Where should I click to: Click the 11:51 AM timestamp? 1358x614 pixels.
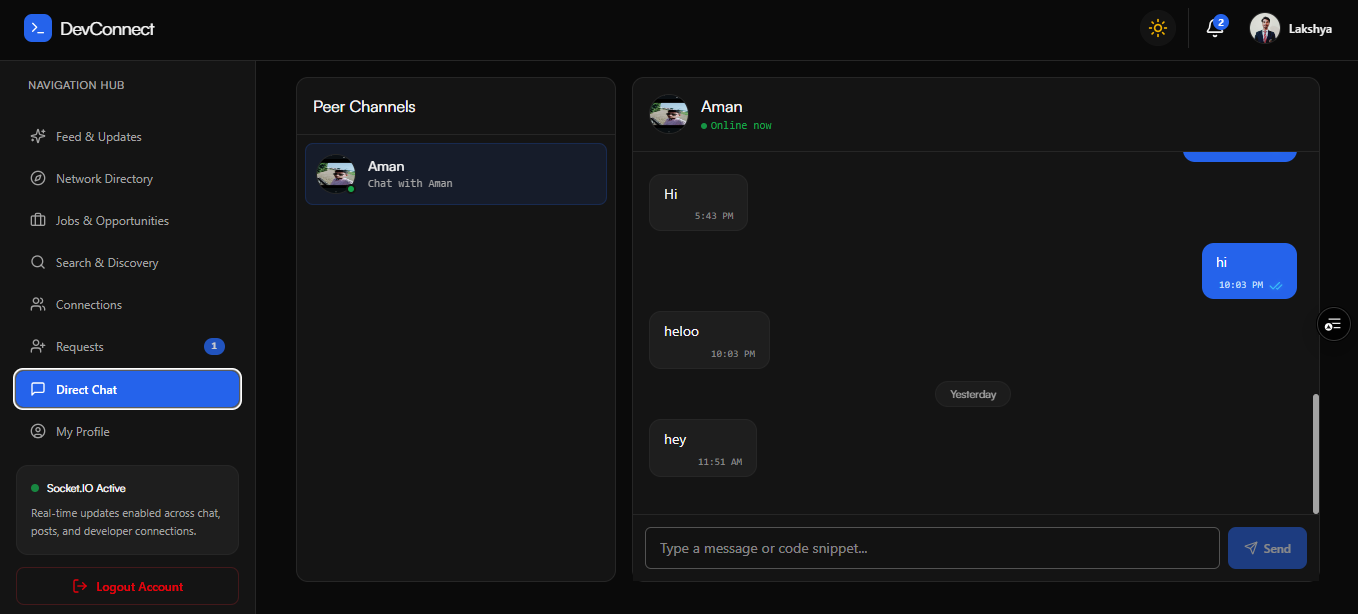click(x=720, y=462)
